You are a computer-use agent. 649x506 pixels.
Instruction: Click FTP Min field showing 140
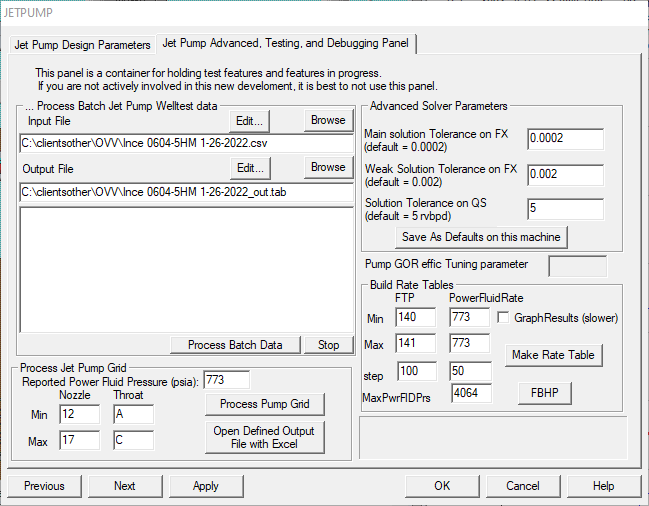415,317
